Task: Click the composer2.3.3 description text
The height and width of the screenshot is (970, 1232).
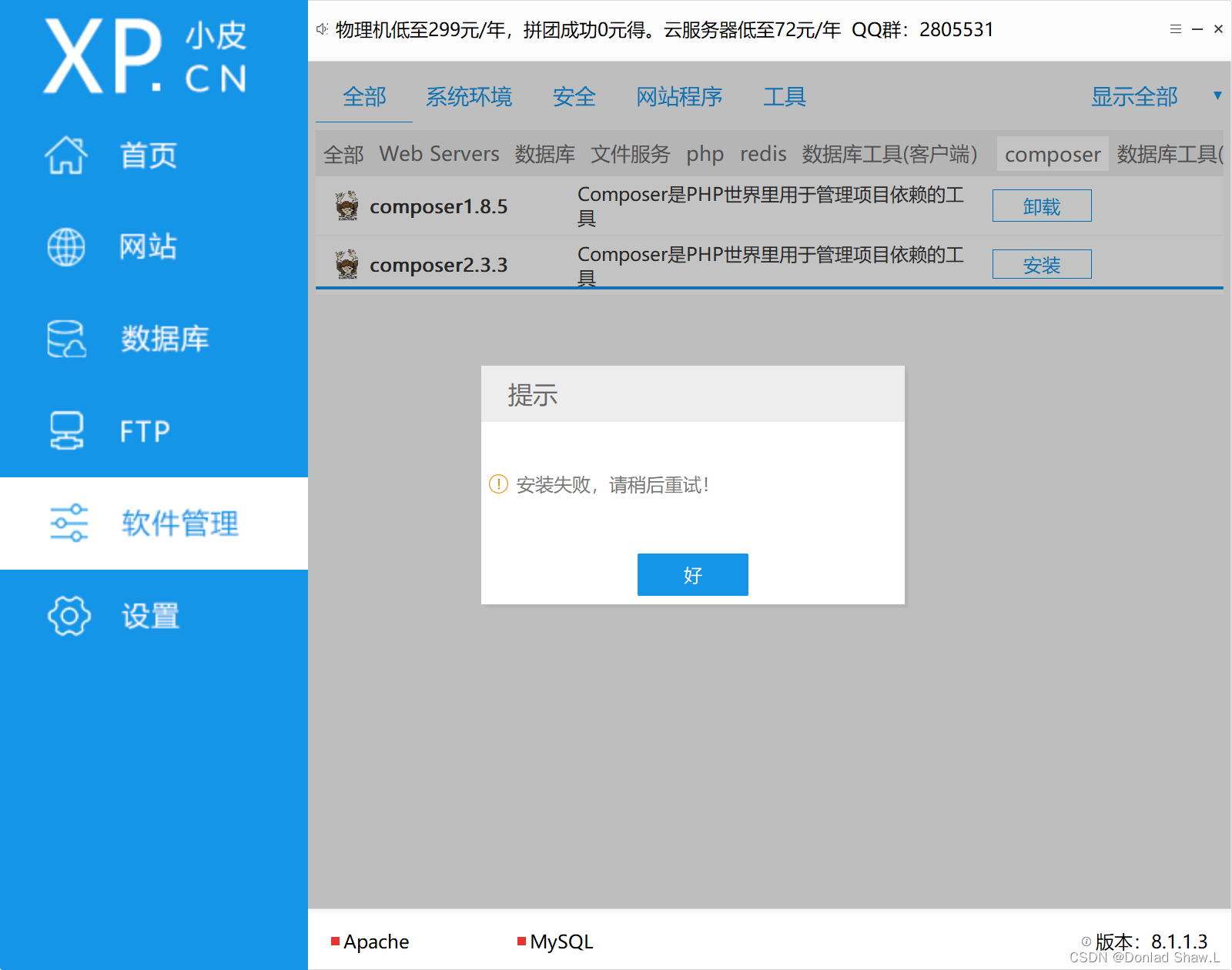Action: [770, 266]
